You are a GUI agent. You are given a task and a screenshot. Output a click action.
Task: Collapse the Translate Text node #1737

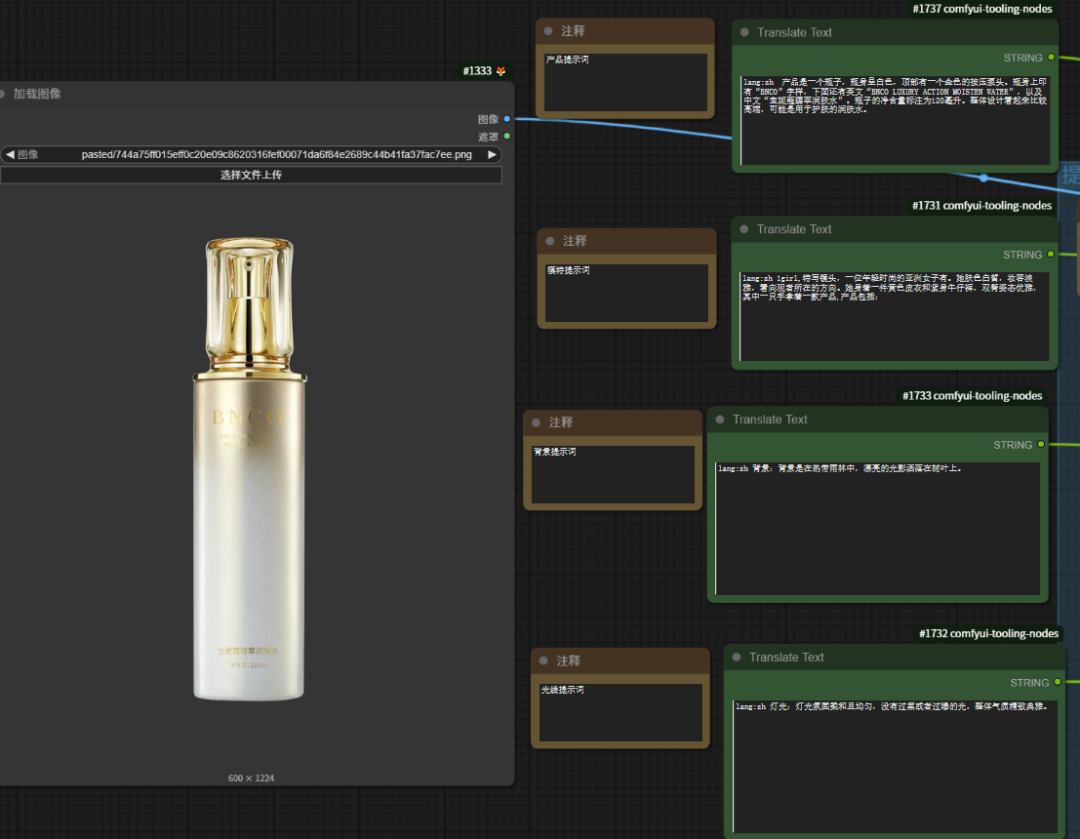(x=745, y=32)
